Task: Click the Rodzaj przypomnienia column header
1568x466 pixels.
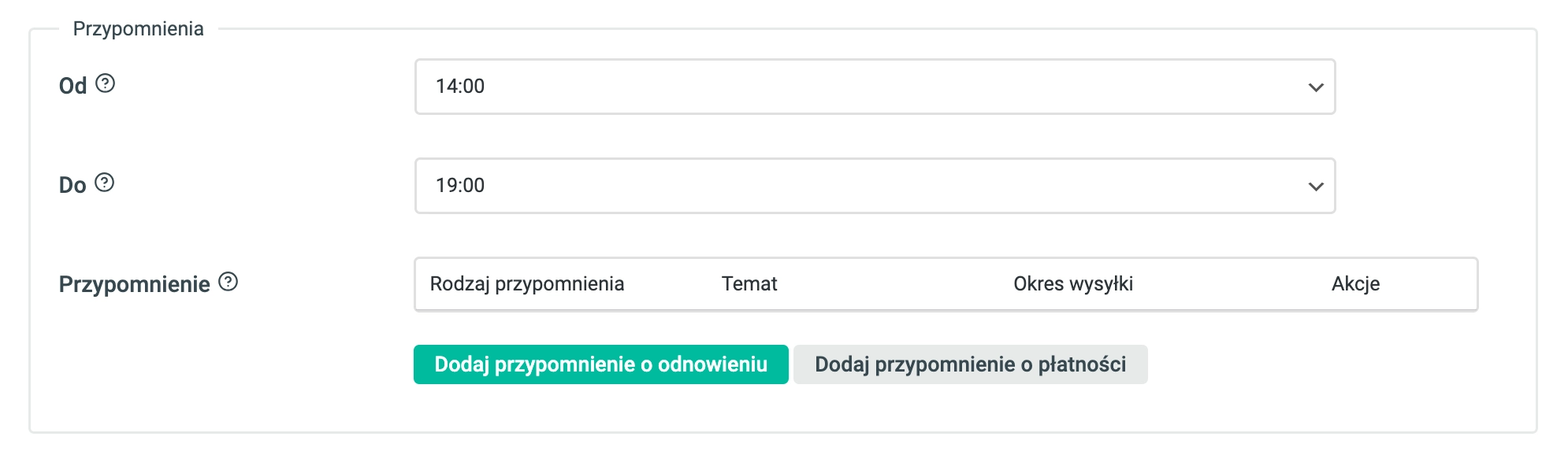Action: (x=526, y=283)
